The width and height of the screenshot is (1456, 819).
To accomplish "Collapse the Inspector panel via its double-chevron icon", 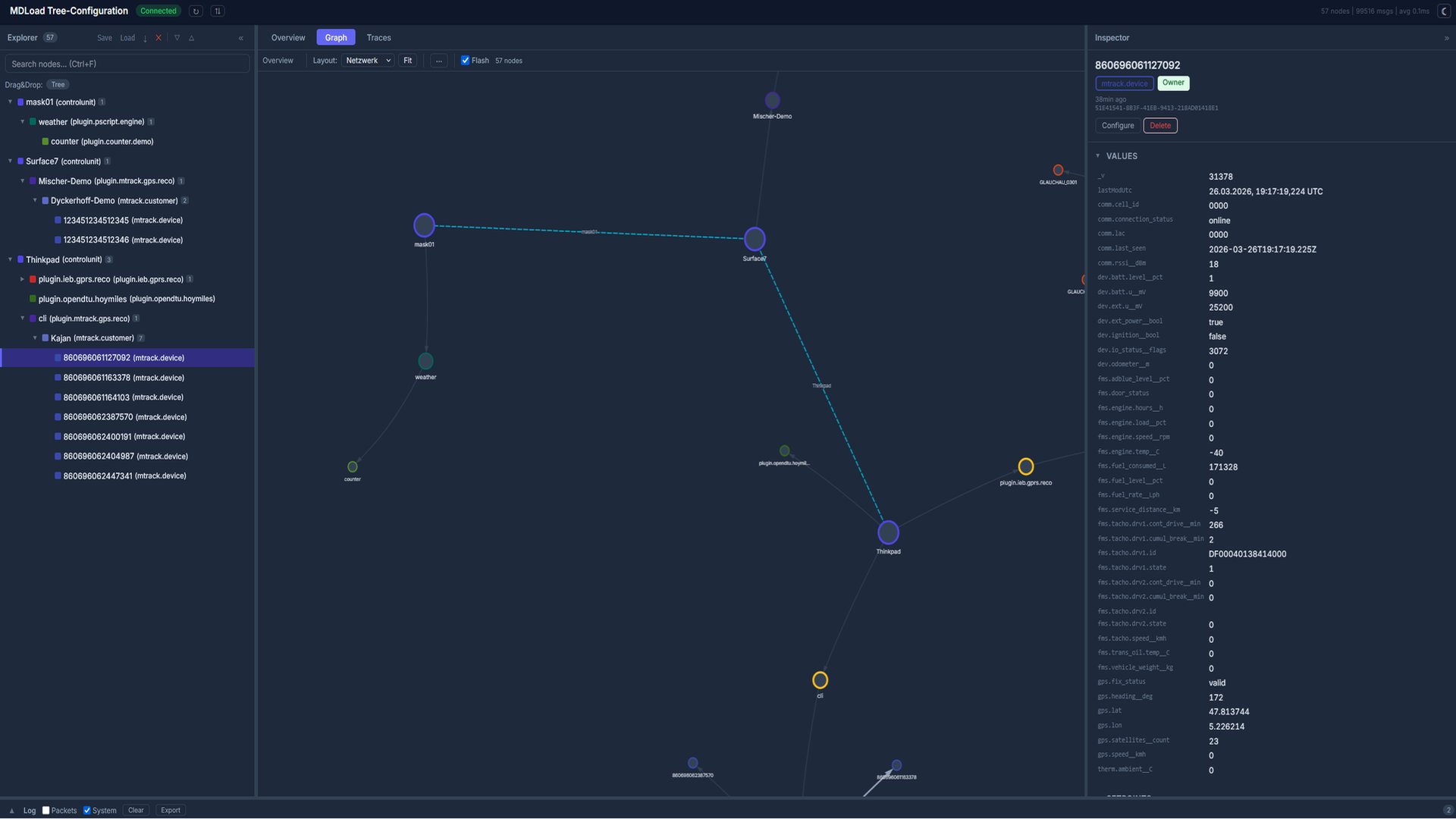I will (1447, 37).
